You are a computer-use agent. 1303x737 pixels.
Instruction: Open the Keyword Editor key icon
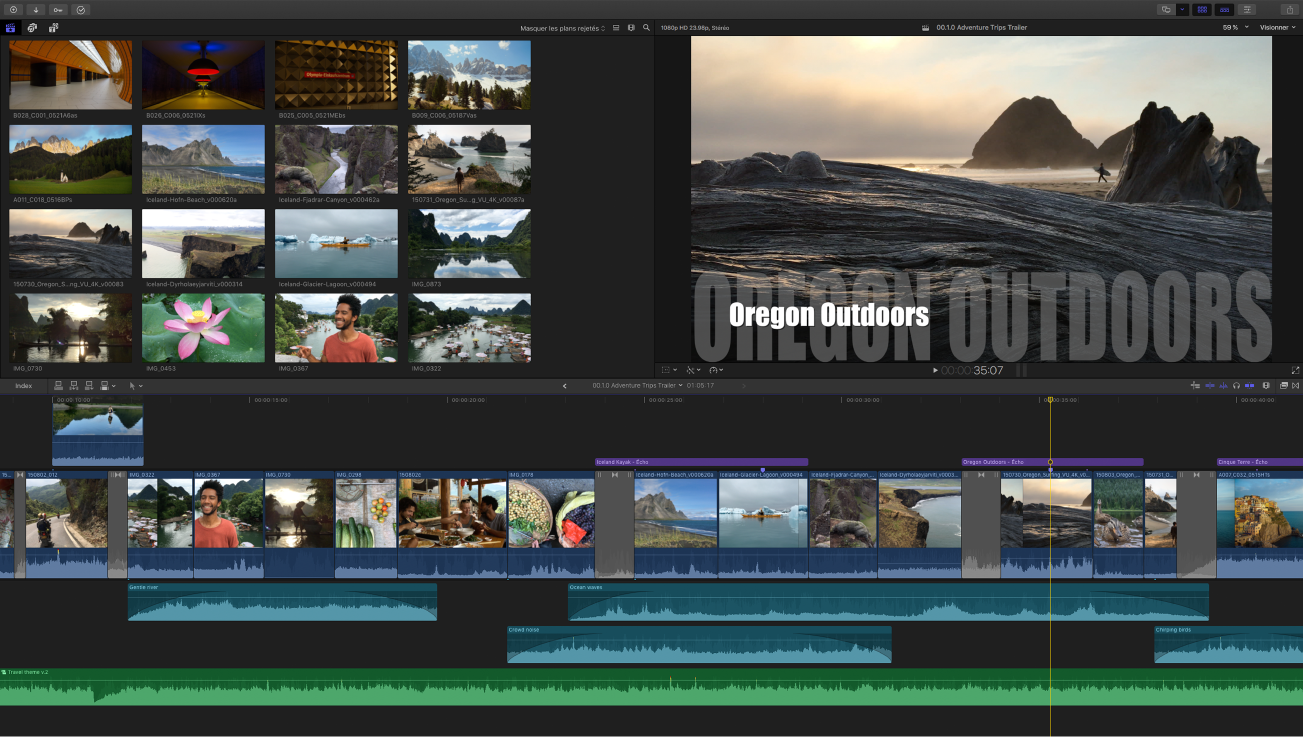coord(58,9)
